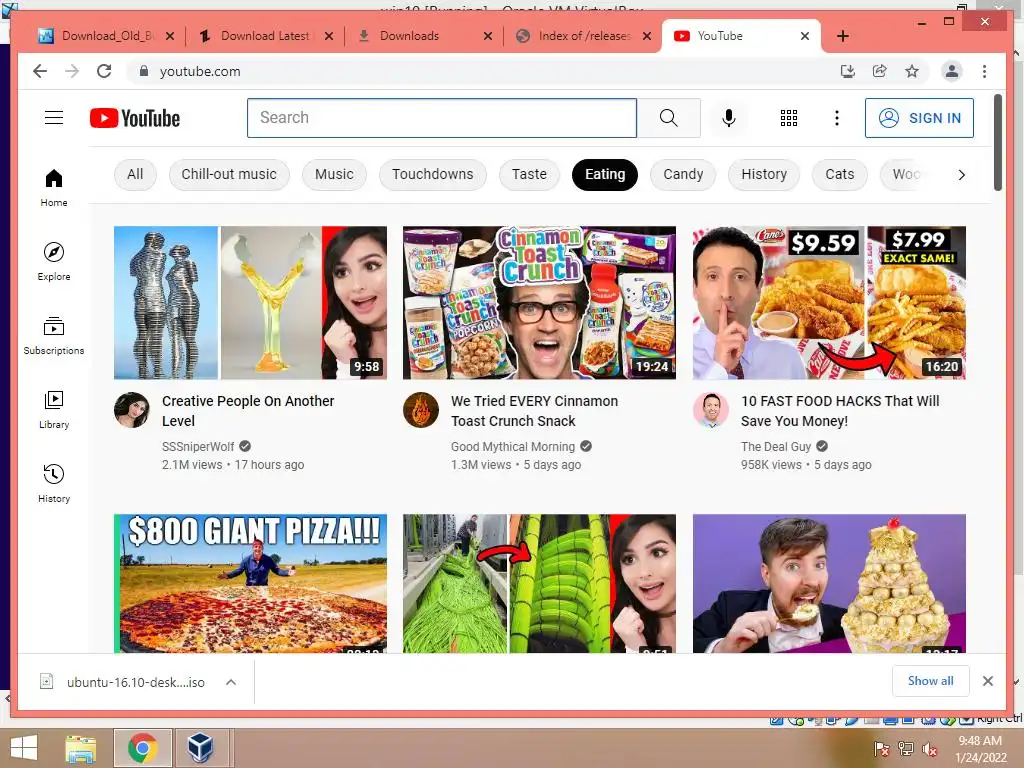Open a new browser tab

(842, 36)
